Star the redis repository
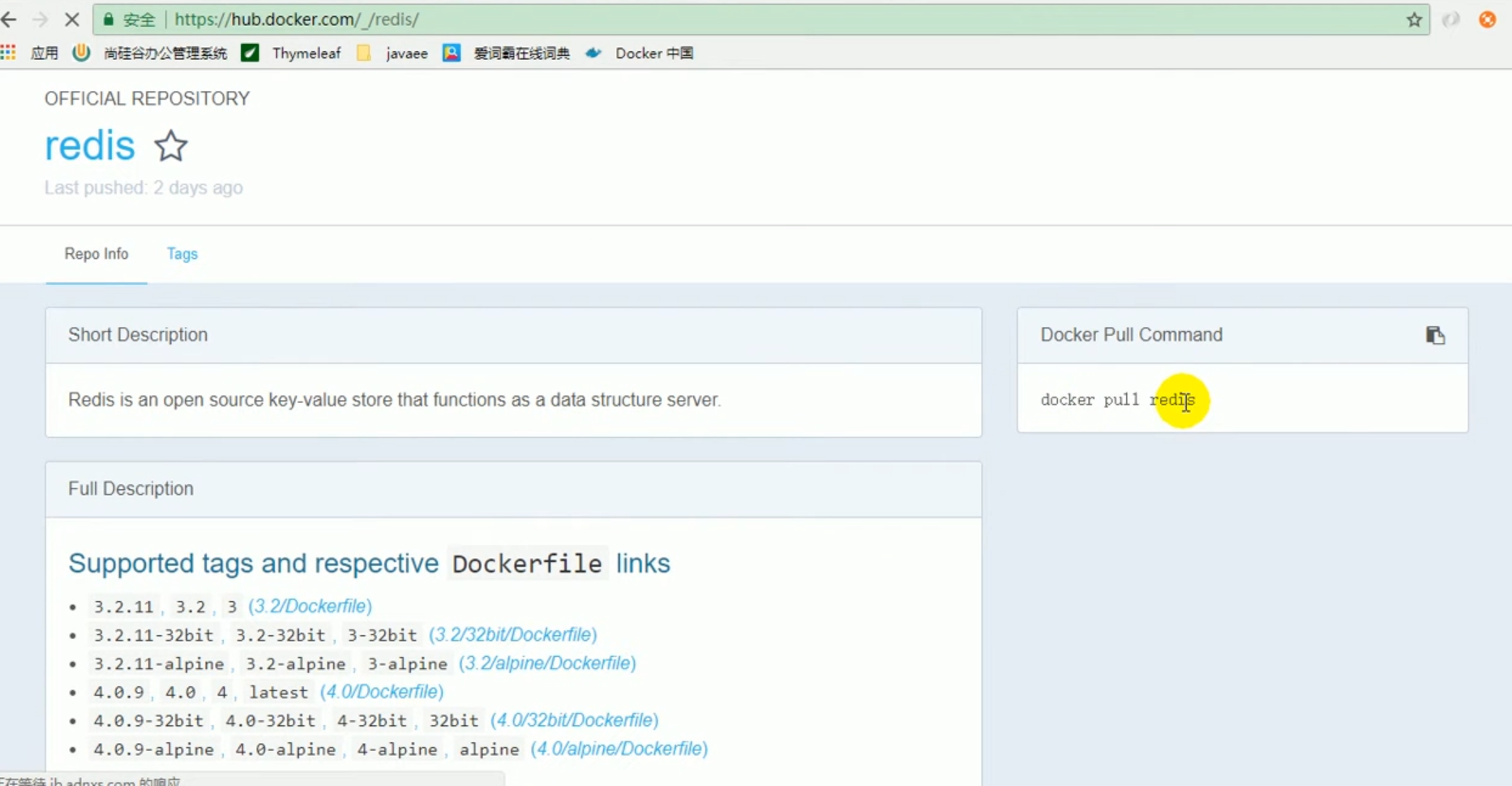The width and height of the screenshot is (1512, 786). 171,146
